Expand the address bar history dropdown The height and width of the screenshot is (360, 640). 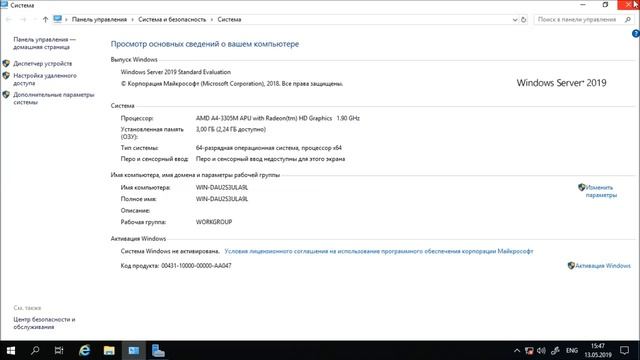515,20
